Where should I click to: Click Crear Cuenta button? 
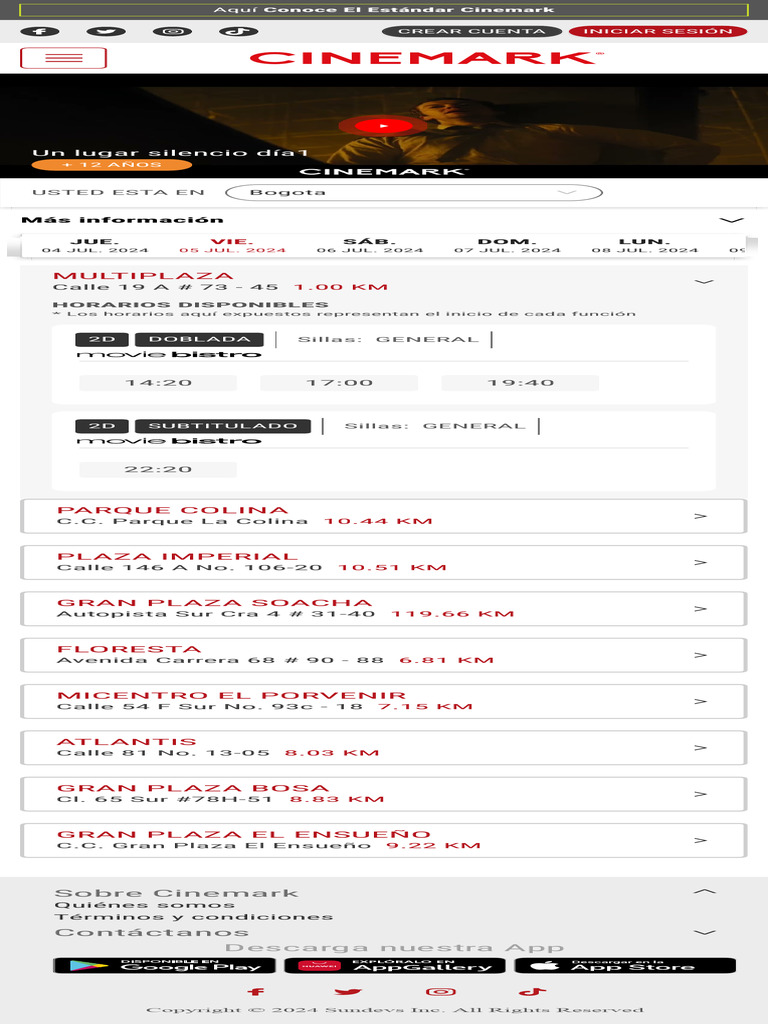[x=472, y=31]
